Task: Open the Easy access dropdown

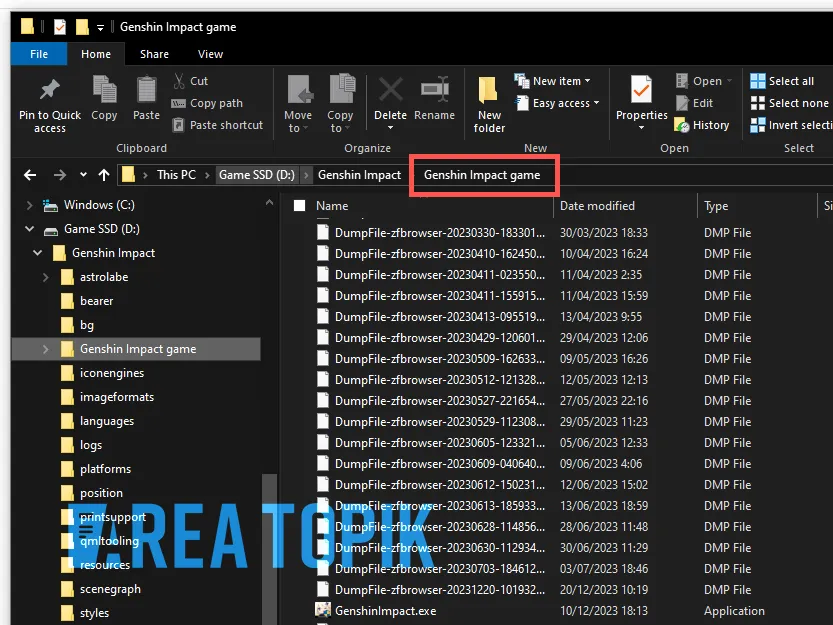Action: [x=557, y=103]
